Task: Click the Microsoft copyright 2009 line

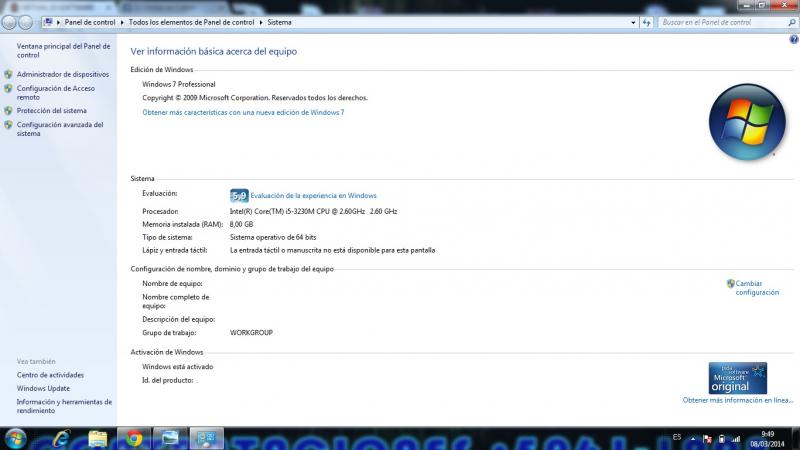Action: 255,98
